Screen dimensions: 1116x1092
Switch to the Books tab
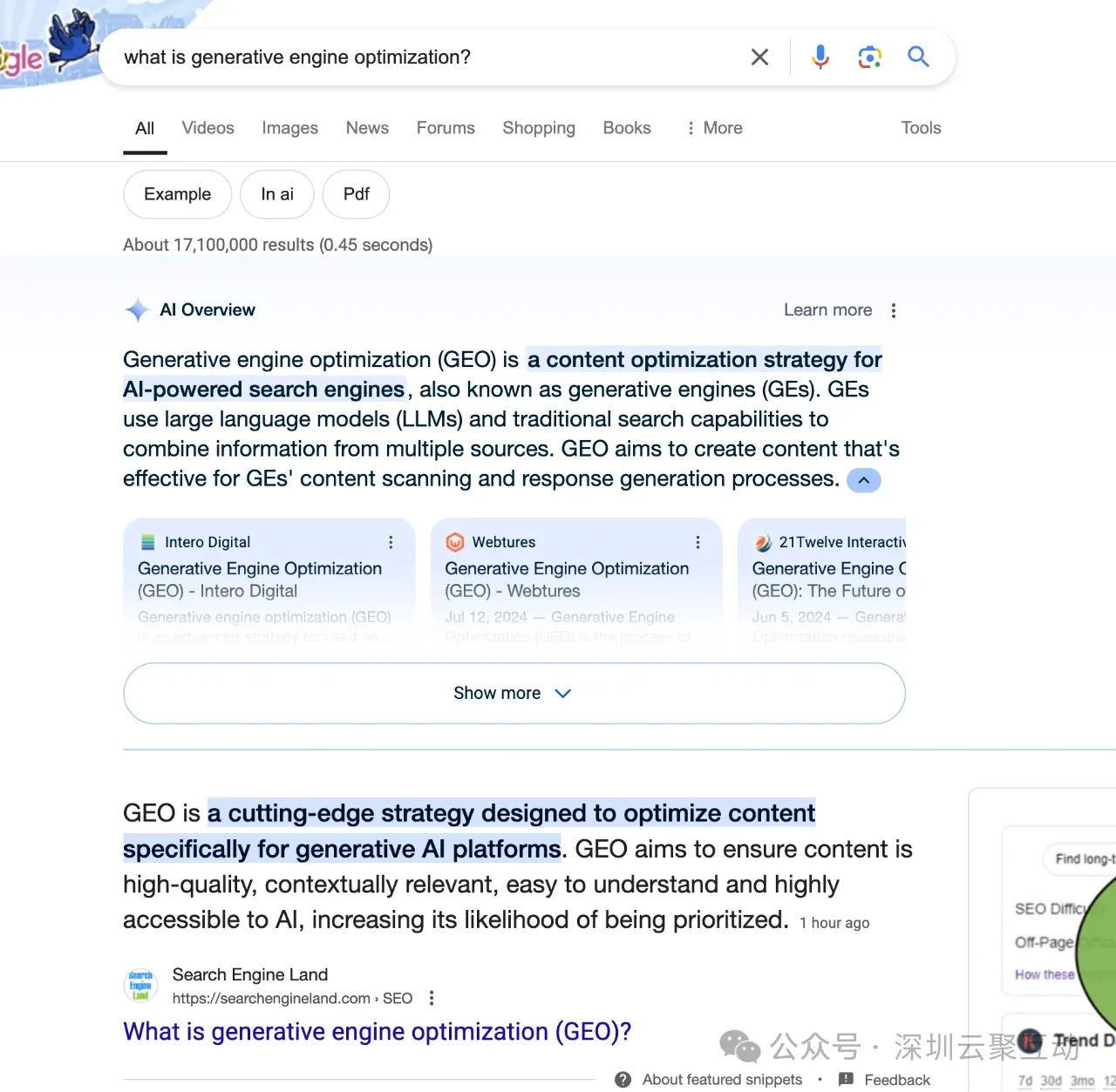[627, 128]
